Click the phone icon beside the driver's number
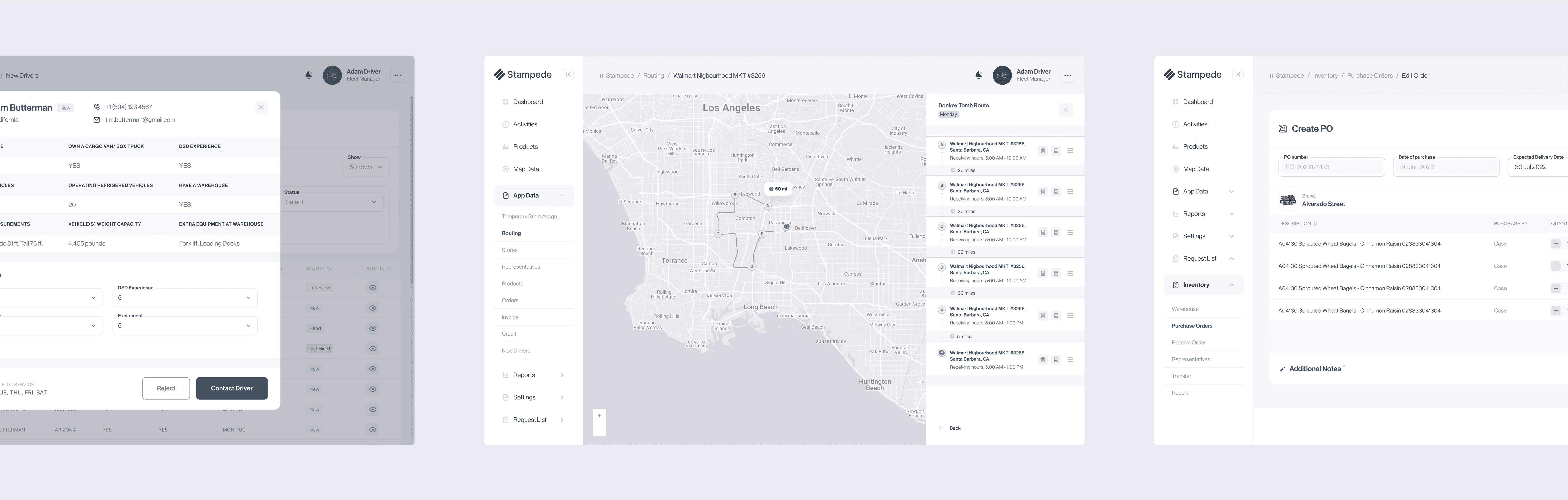This screenshot has width=1568, height=500. pyautogui.click(x=97, y=107)
